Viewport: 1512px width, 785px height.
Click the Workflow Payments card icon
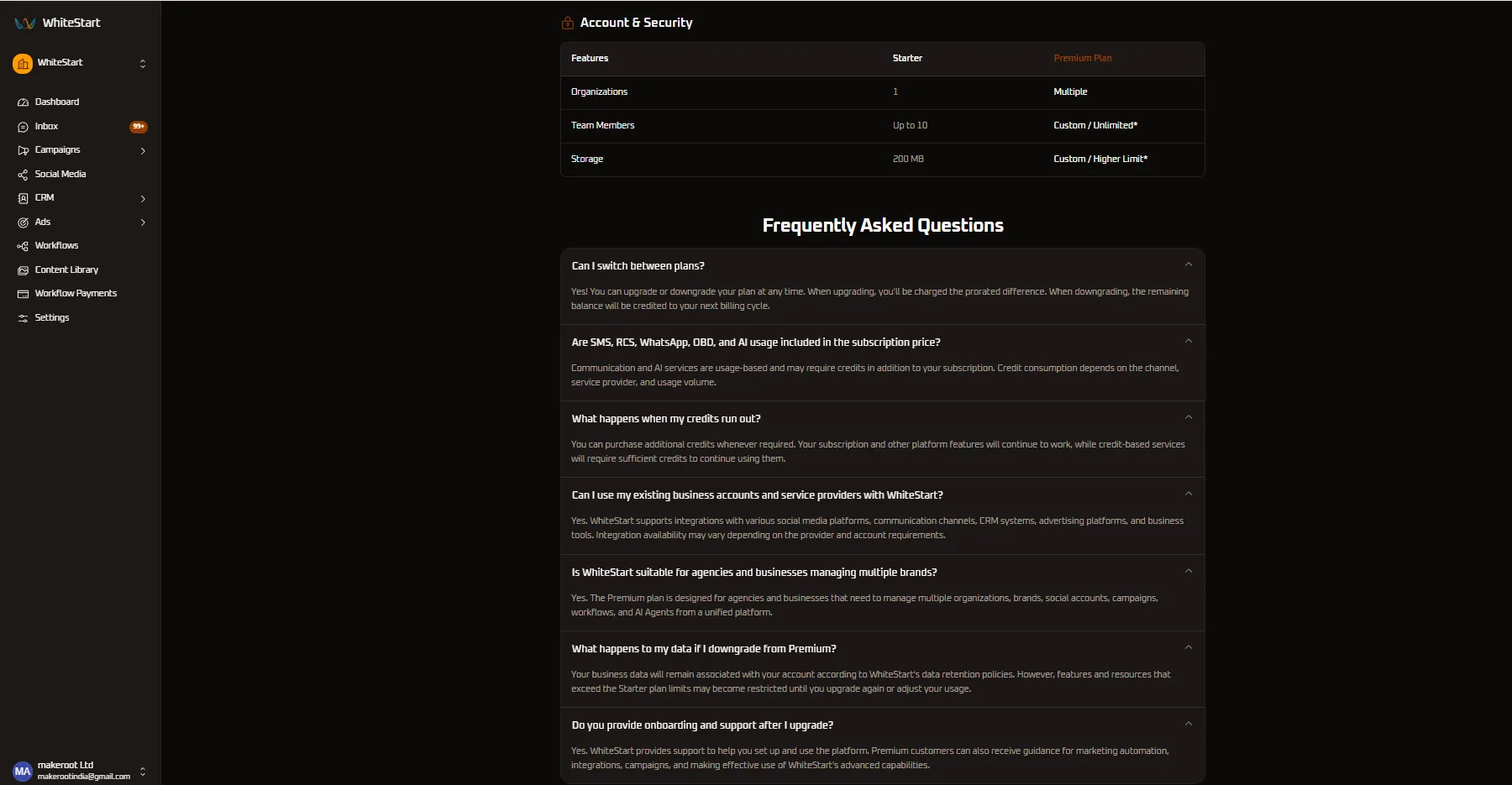(x=23, y=294)
